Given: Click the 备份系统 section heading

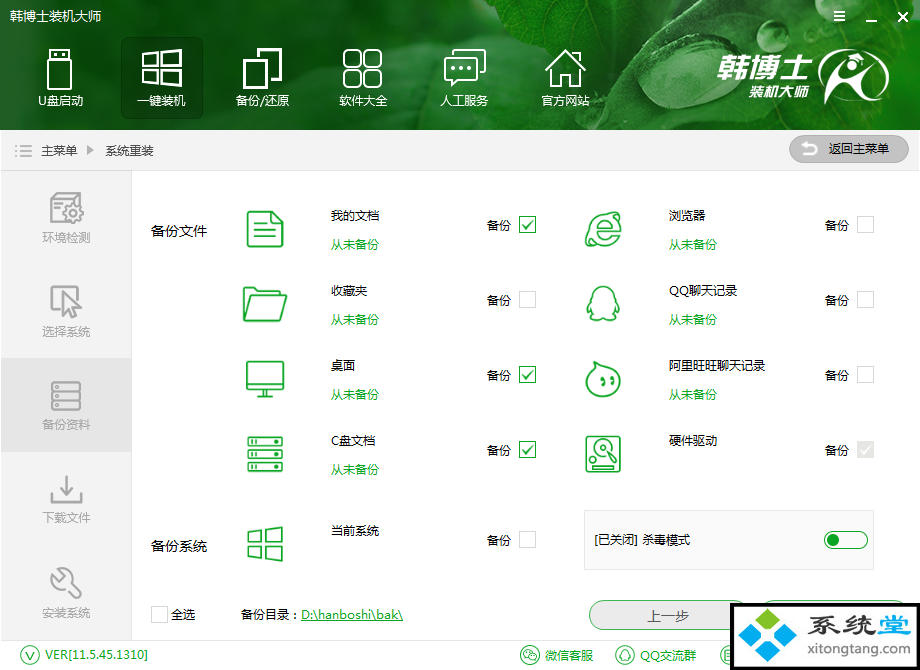Looking at the screenshot, I should 179,546.
